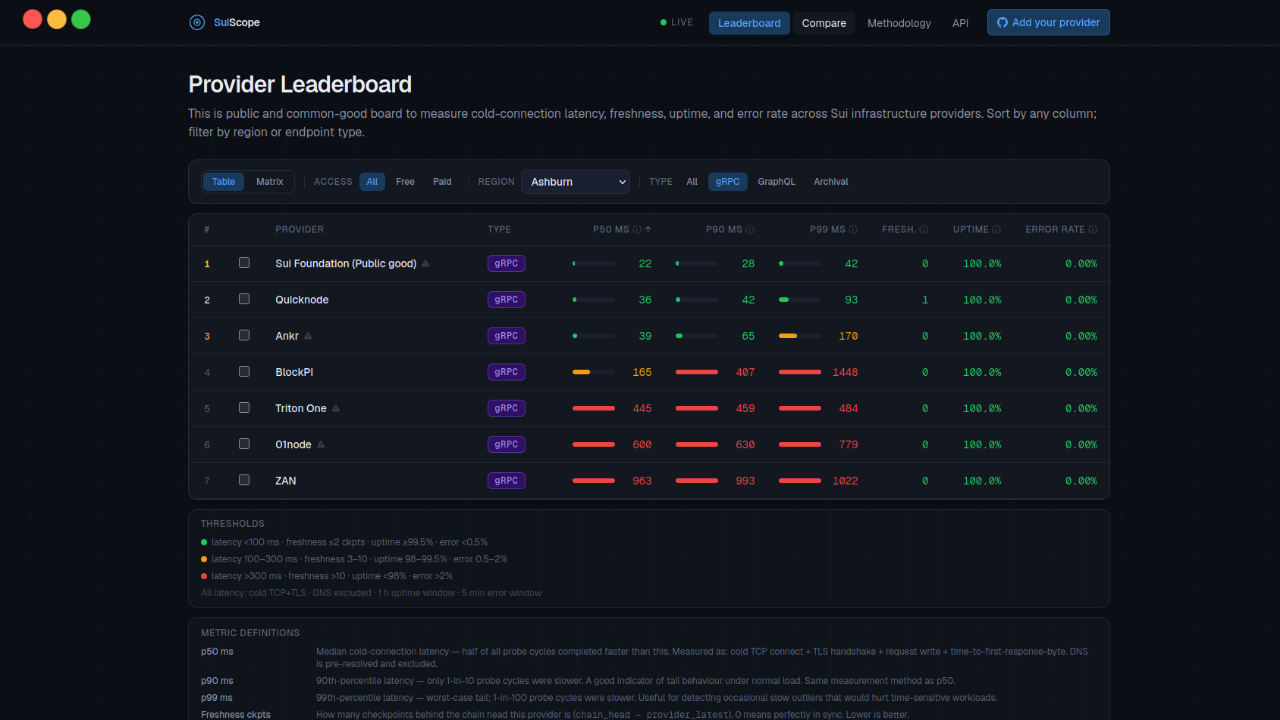The width and height of the screenshot is (1280, 720).
Task: Select the GraphQL type filter
Action: click(777, 182)
